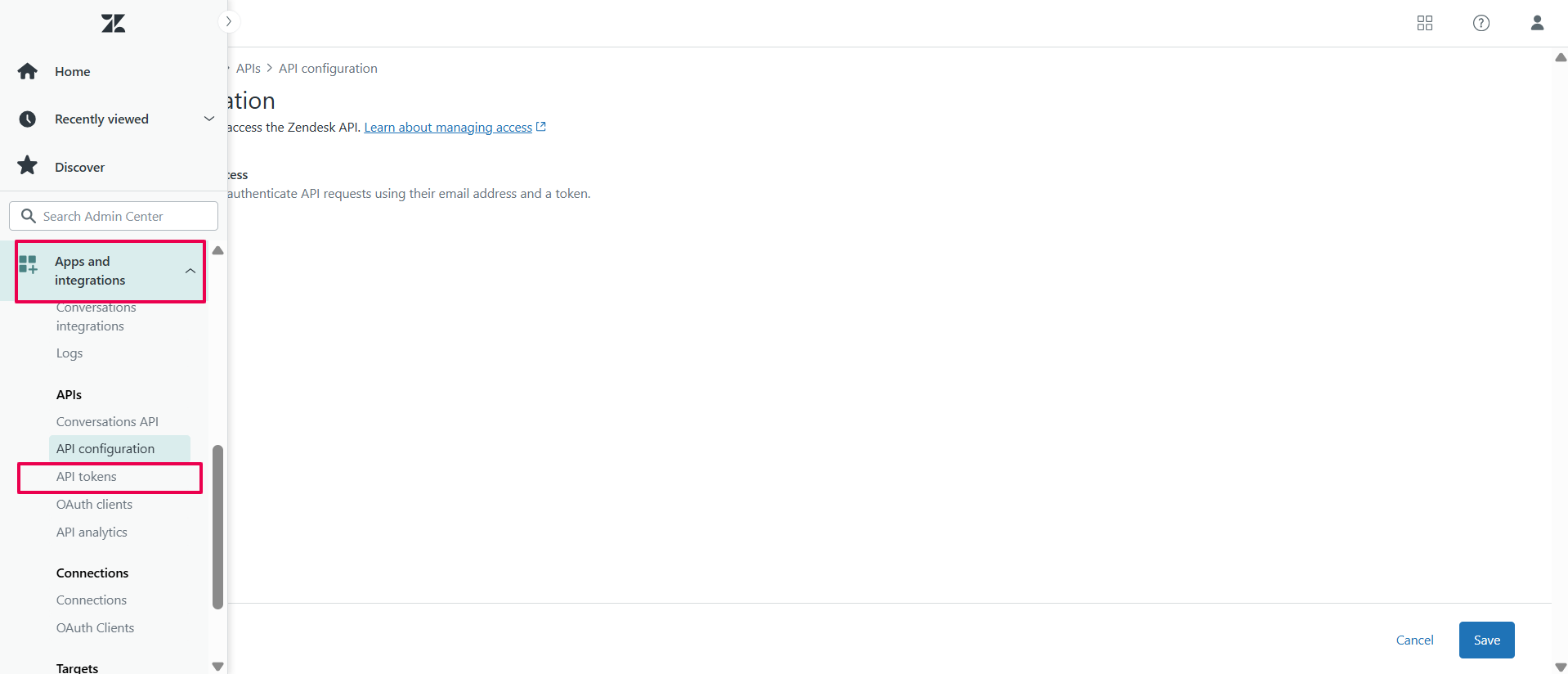Open the Zendesk products grid icon
1568x674 pixels.
[1424, 23]
